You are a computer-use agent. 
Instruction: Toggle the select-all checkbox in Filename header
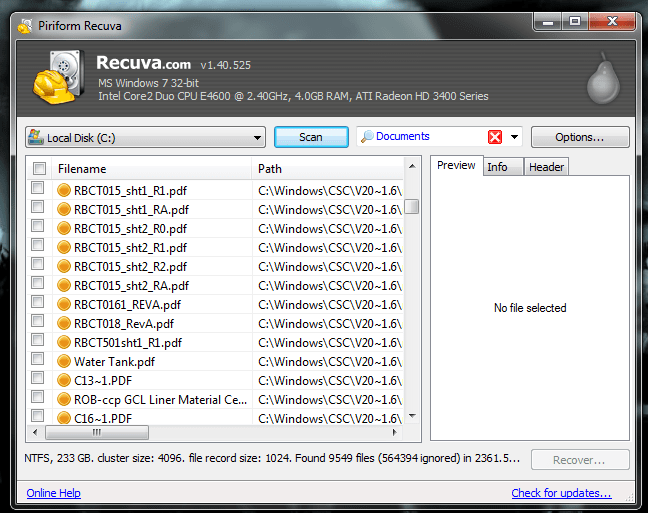tap(39, 169)
